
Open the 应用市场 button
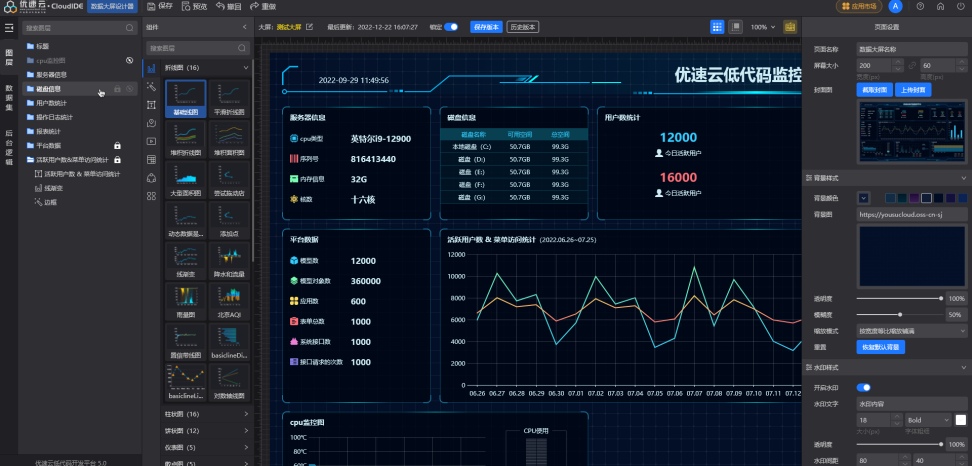pyautogui.click(x=859, y=6)
